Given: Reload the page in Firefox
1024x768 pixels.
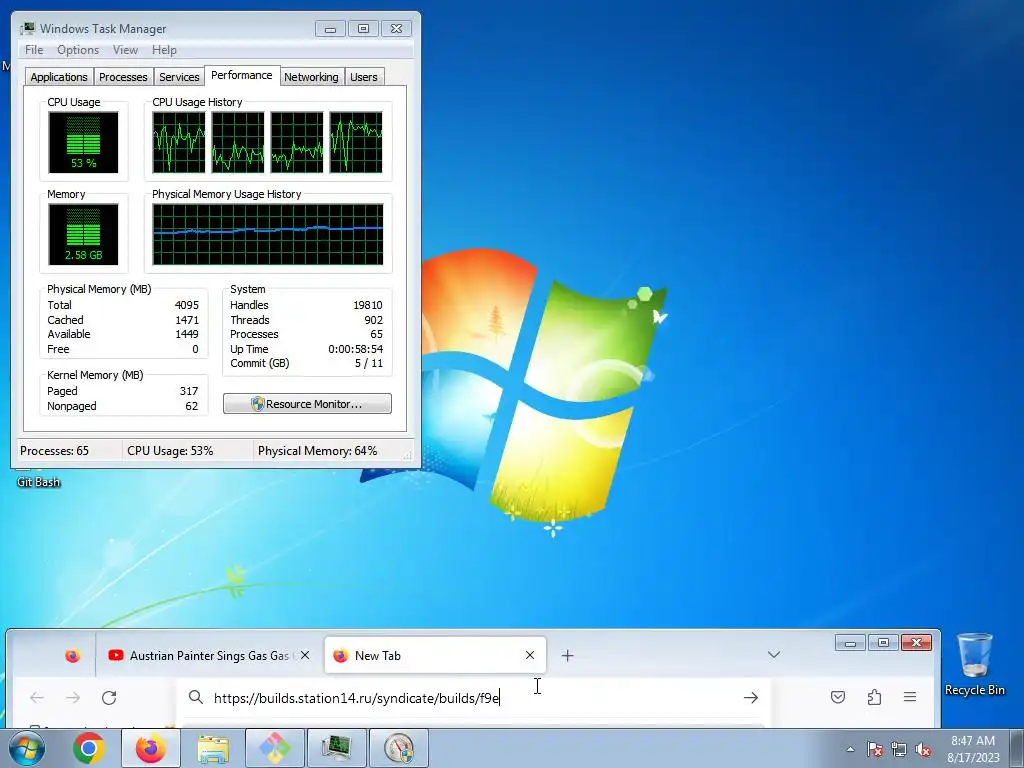Looking at the screenshot, I should (109, 697).
